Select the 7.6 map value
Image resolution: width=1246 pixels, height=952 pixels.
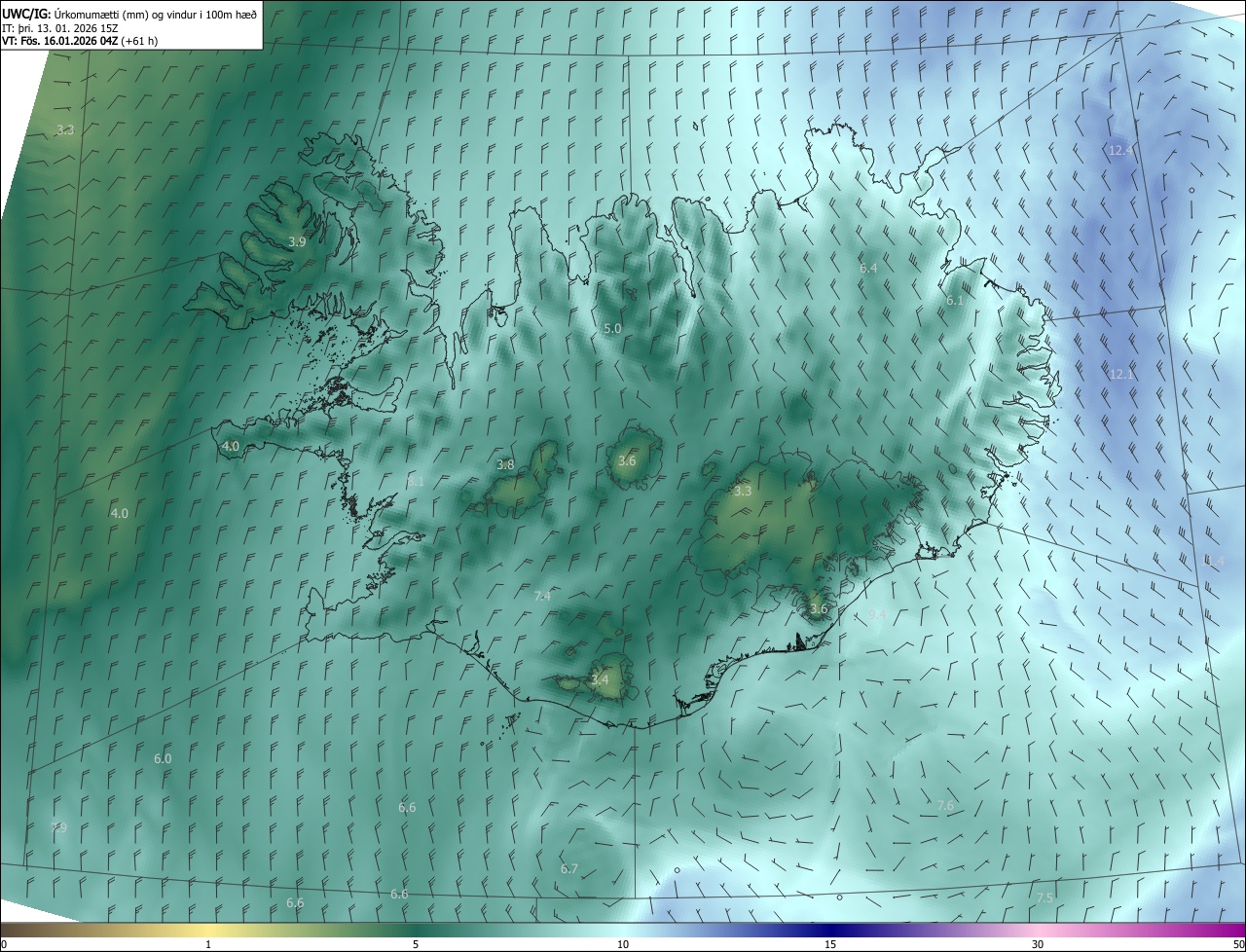[945, 805]
